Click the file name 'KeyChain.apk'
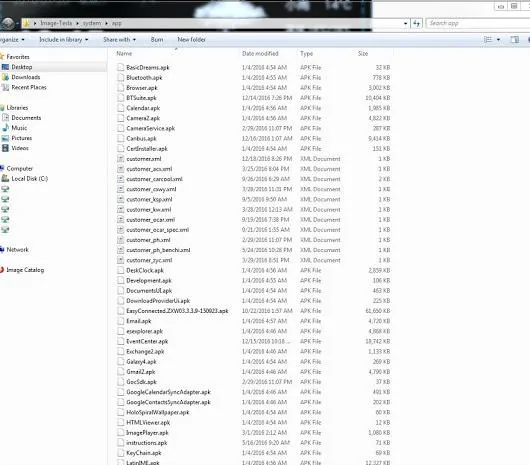 point(144,453)
